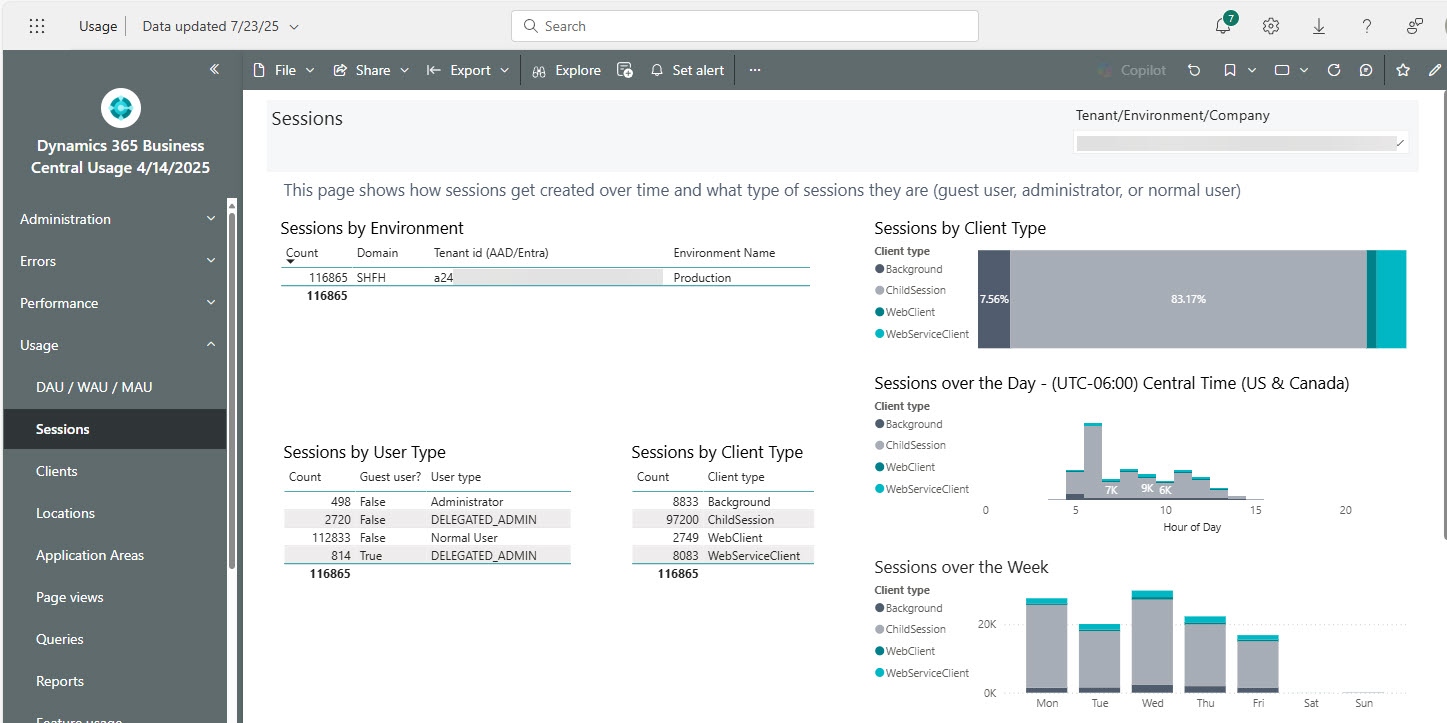
Task: Click the telemetry icon next to Explore
Action: click(625, 70)
